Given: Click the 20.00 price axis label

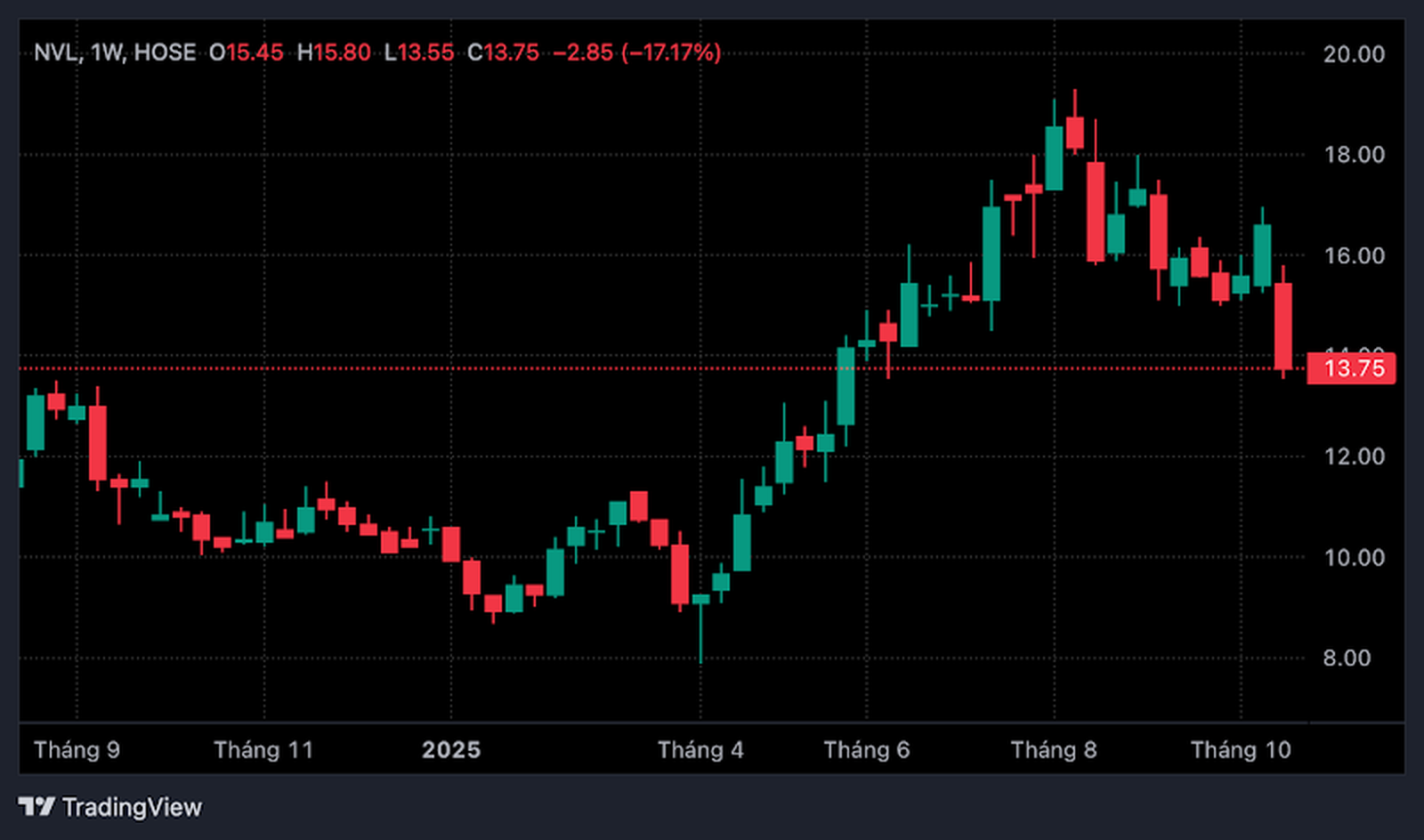Looking at the screenshot, I should point(1354,54).
